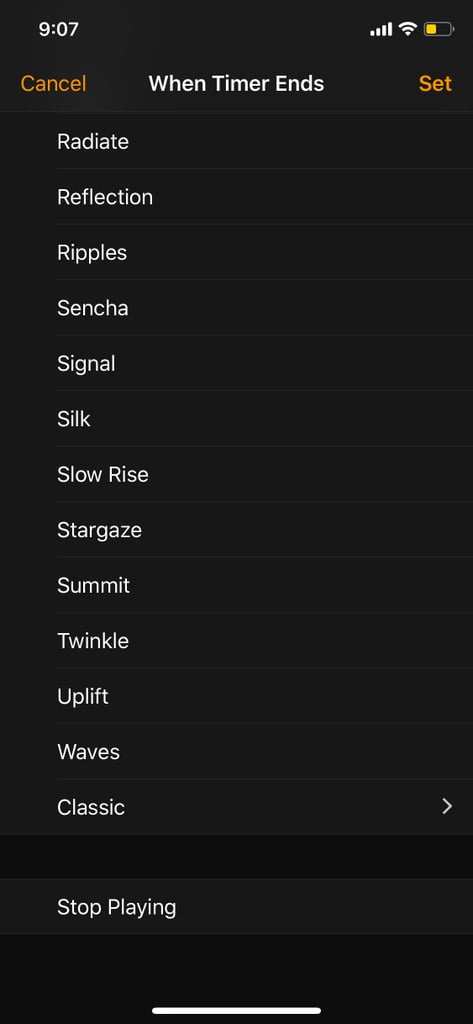Expand the Classic sounds chevron
The width and height of the screenshot is (473, 1024).
(447, 807)
